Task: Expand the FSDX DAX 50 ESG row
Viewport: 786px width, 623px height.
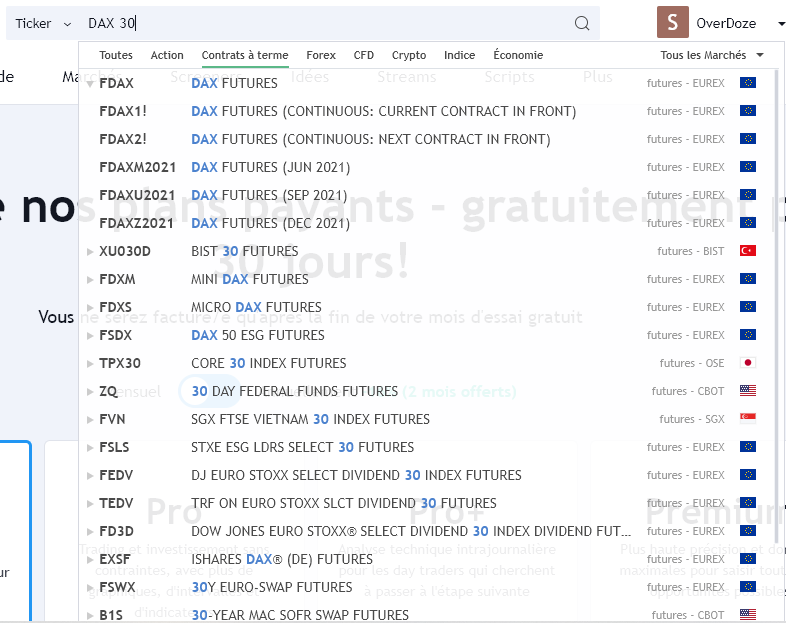Action: pyautogui.click(x=90, y=336)
